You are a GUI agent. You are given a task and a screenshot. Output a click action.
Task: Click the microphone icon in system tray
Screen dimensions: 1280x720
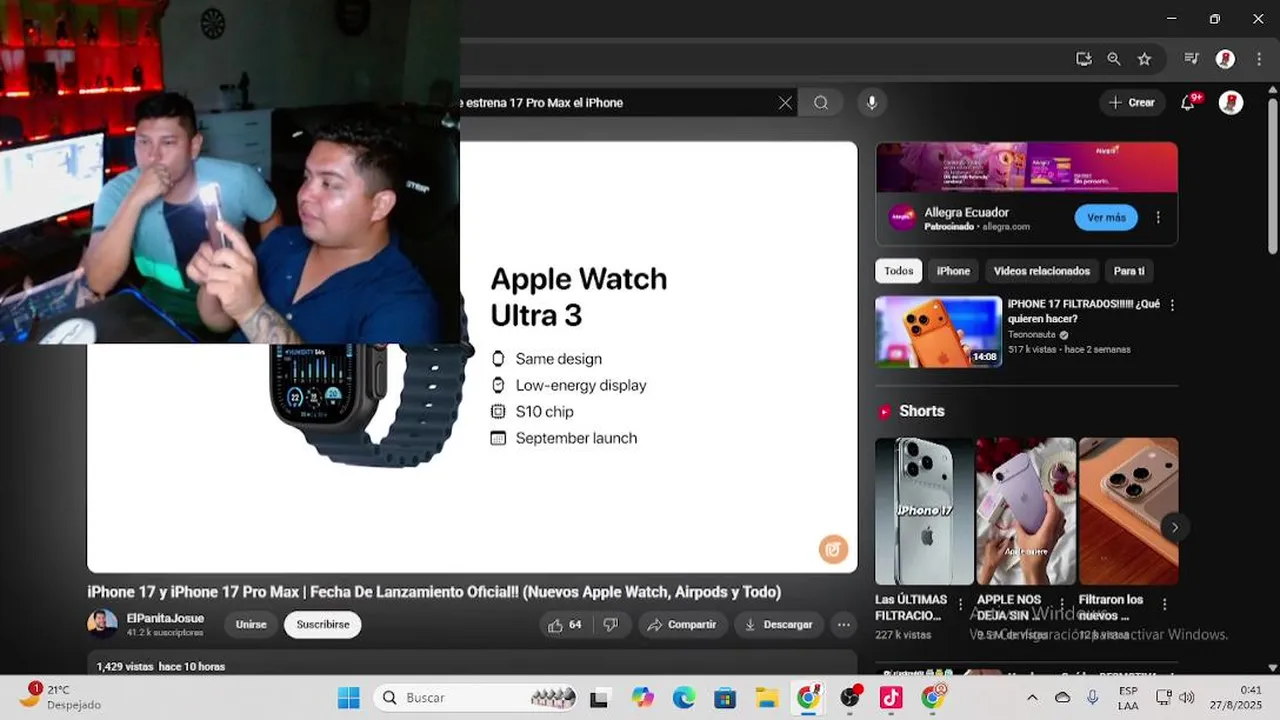1093,697
